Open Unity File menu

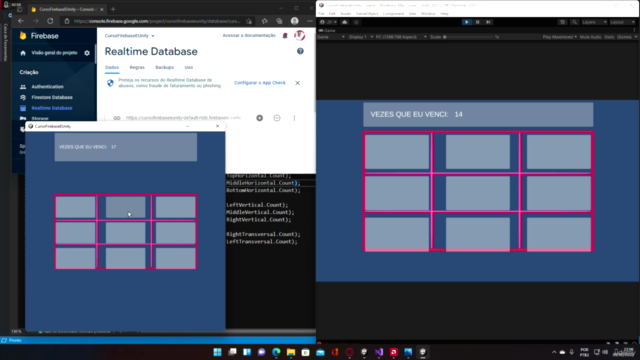(321, 13)
